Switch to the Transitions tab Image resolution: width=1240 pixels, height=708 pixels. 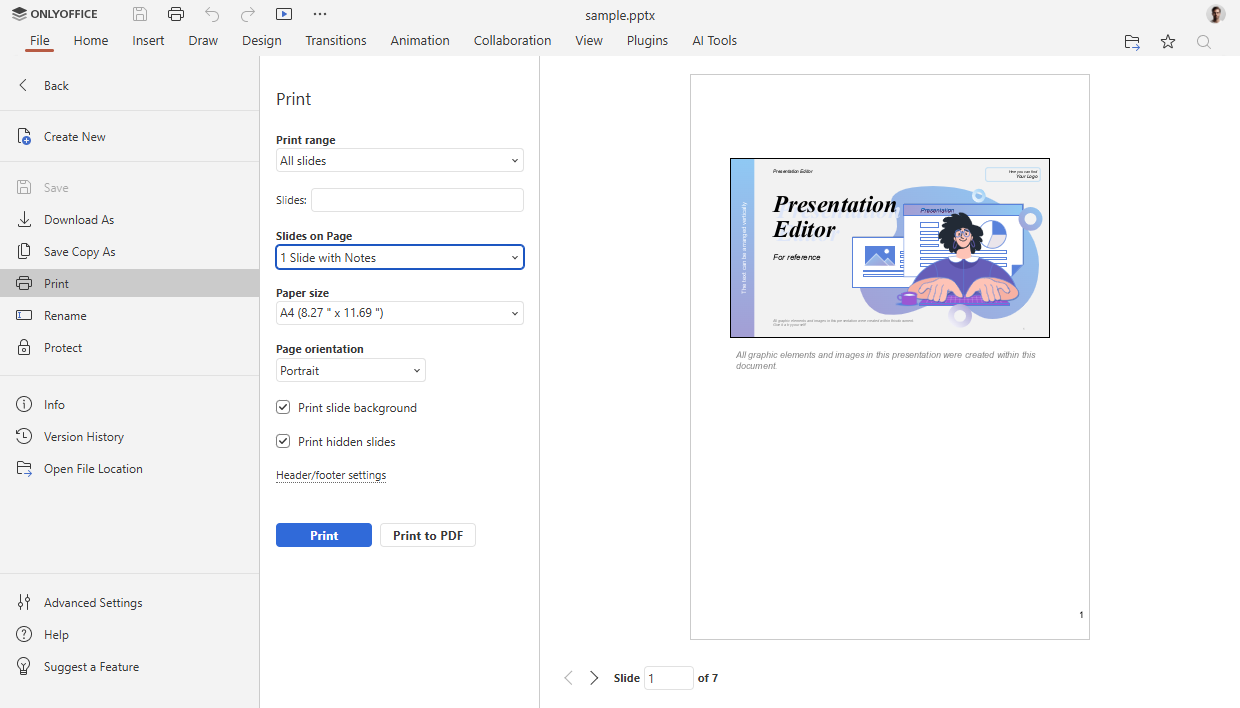[336, 41]
